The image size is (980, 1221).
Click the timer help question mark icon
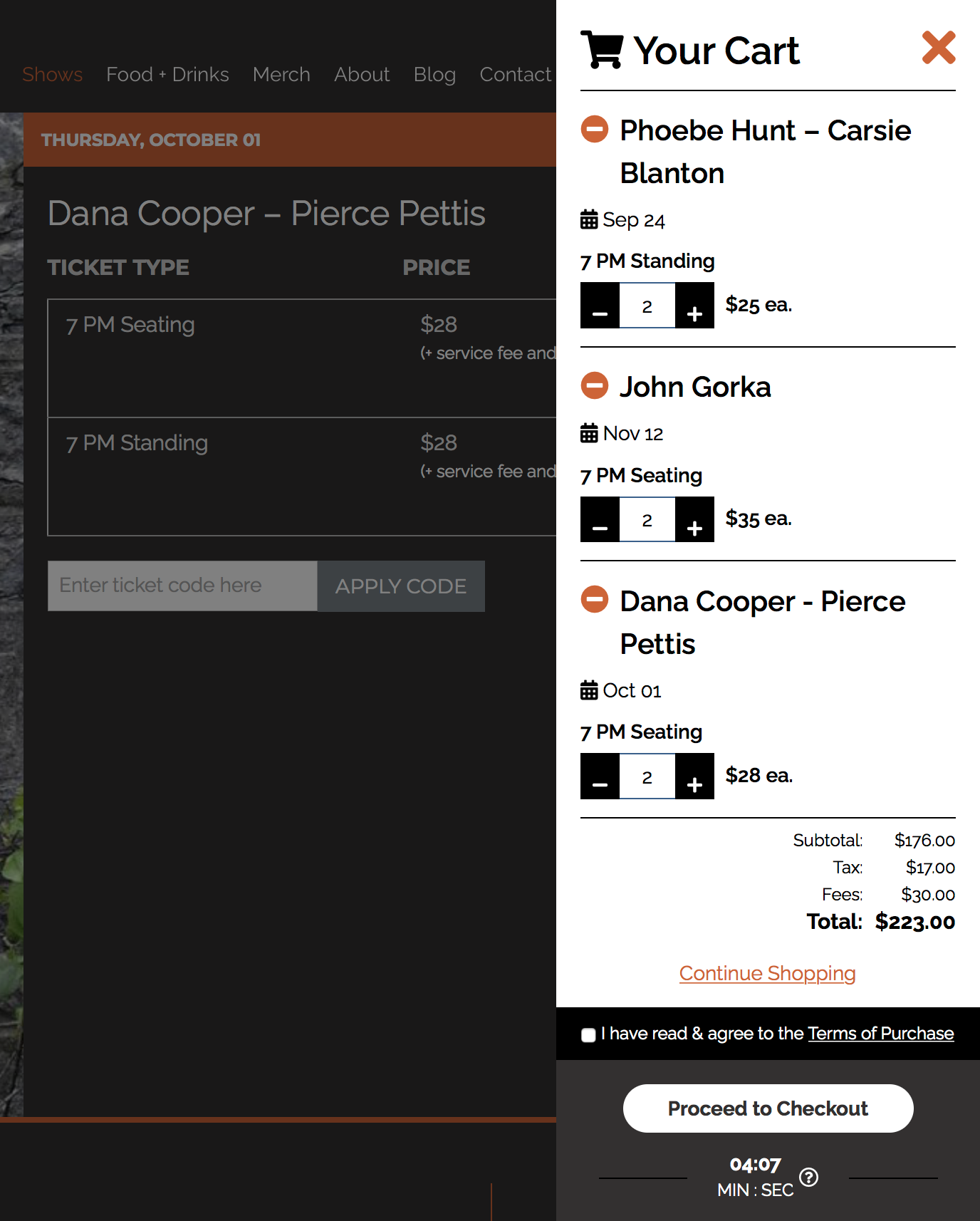click(x=808, y=1177)
